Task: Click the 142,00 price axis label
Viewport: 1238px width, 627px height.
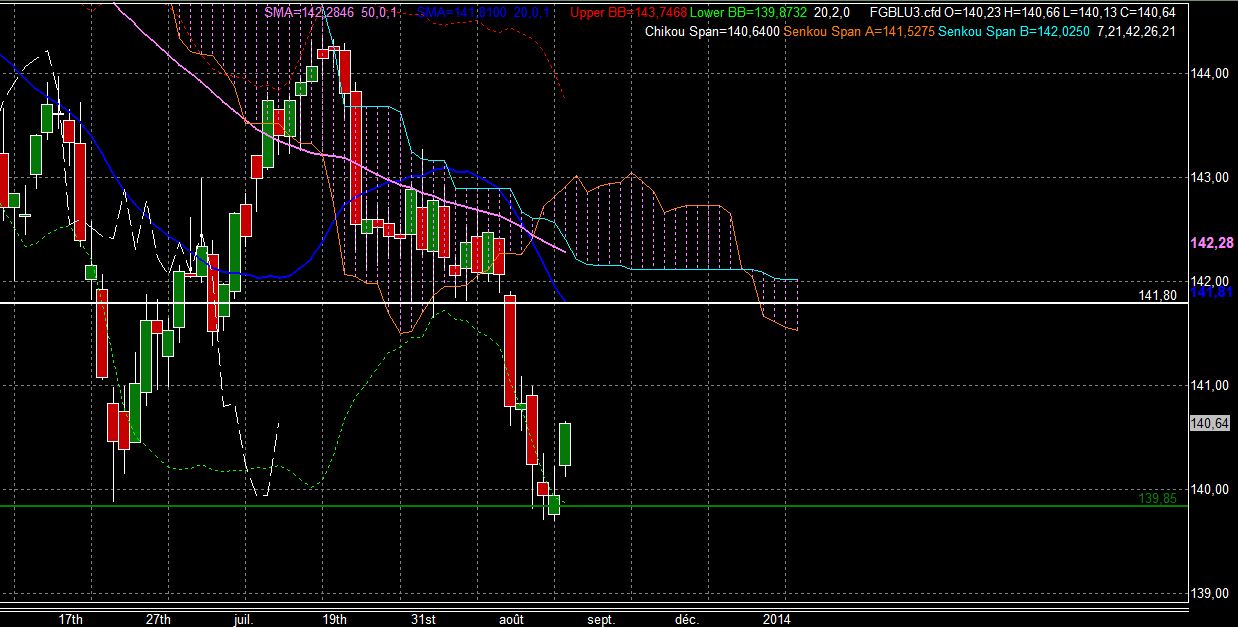Action: point(1212,280)
